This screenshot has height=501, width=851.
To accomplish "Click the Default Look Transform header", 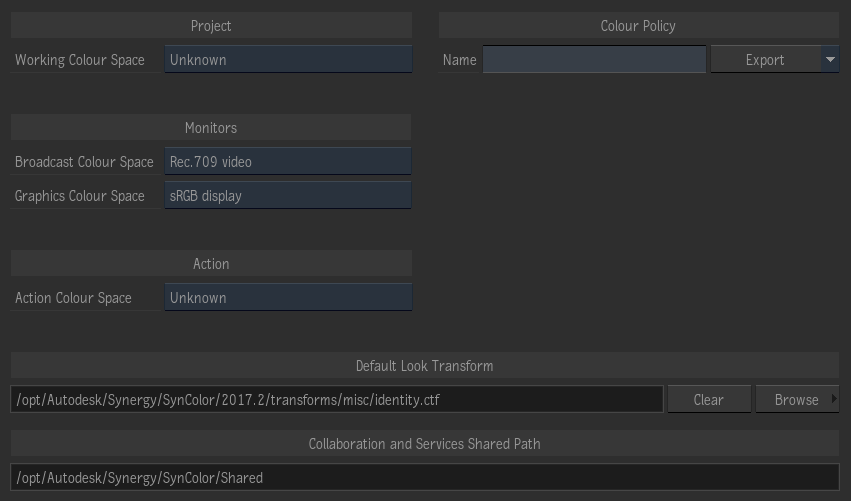I will [x=424, y=366].
